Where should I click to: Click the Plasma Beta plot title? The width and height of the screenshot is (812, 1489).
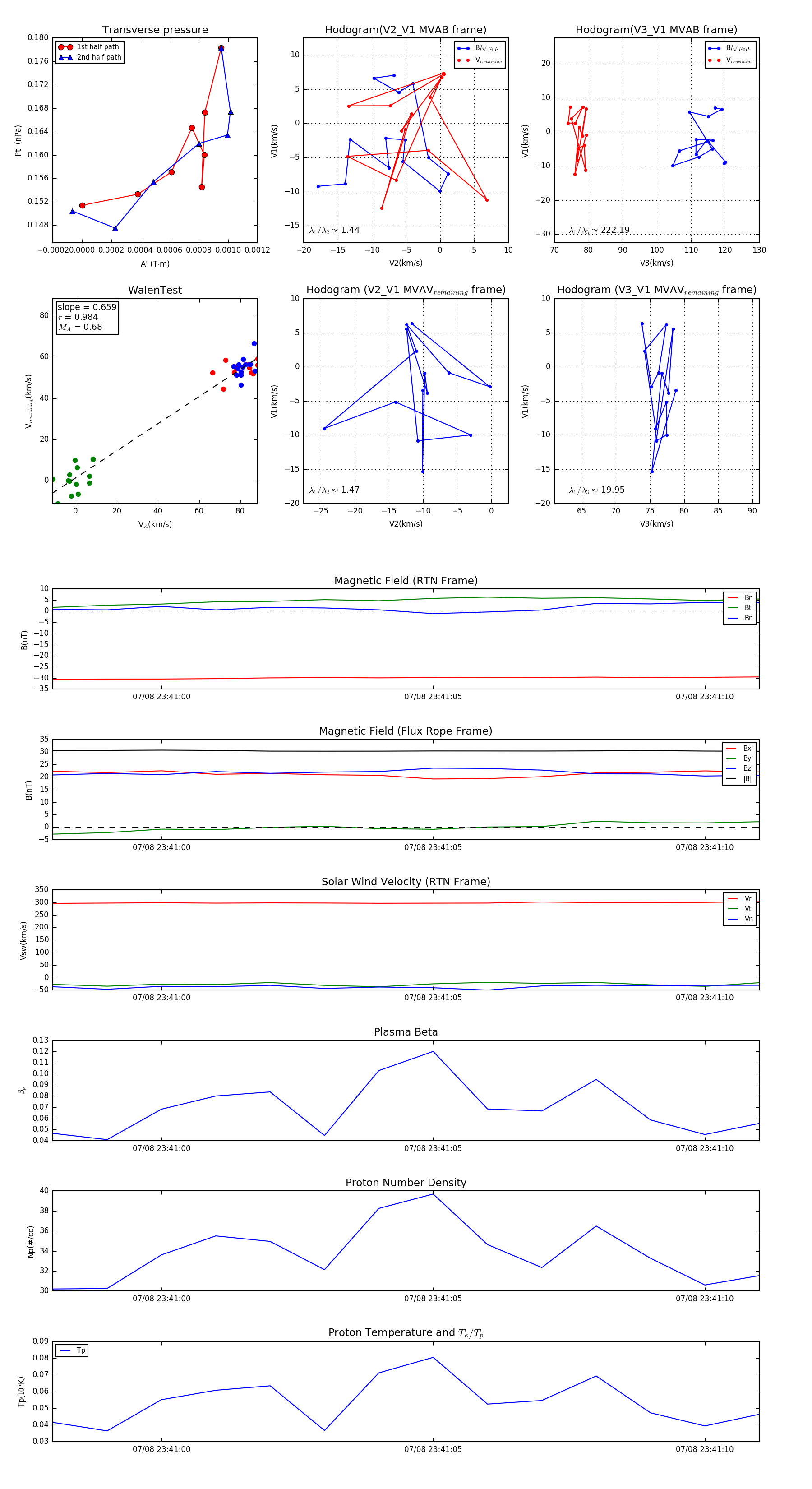406,1032
